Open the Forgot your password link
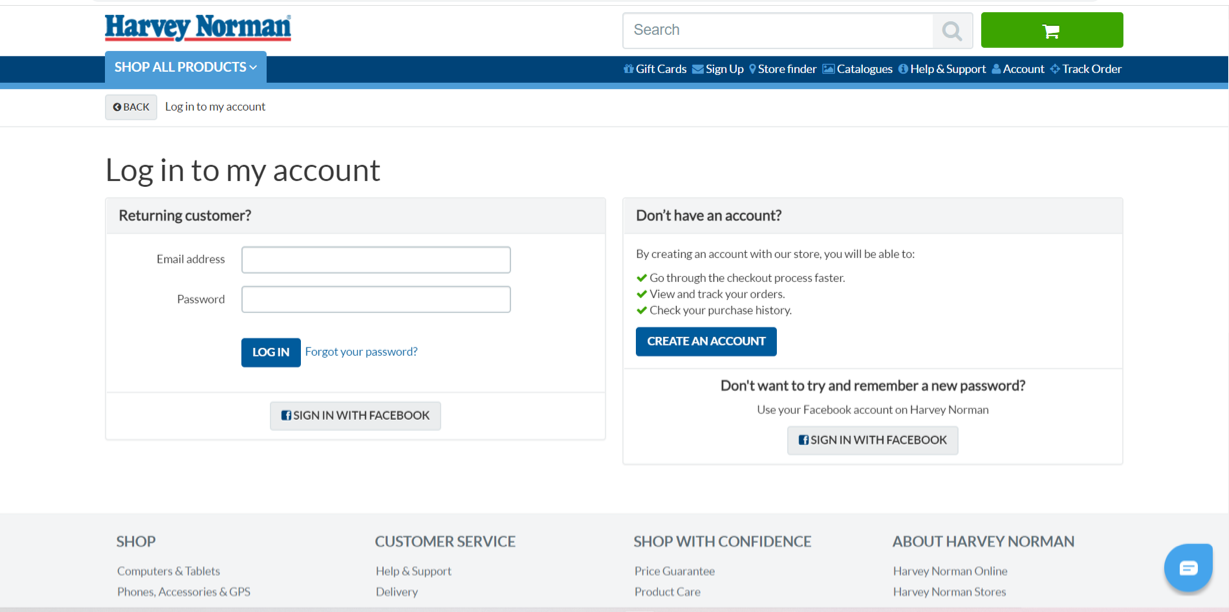 361,352
